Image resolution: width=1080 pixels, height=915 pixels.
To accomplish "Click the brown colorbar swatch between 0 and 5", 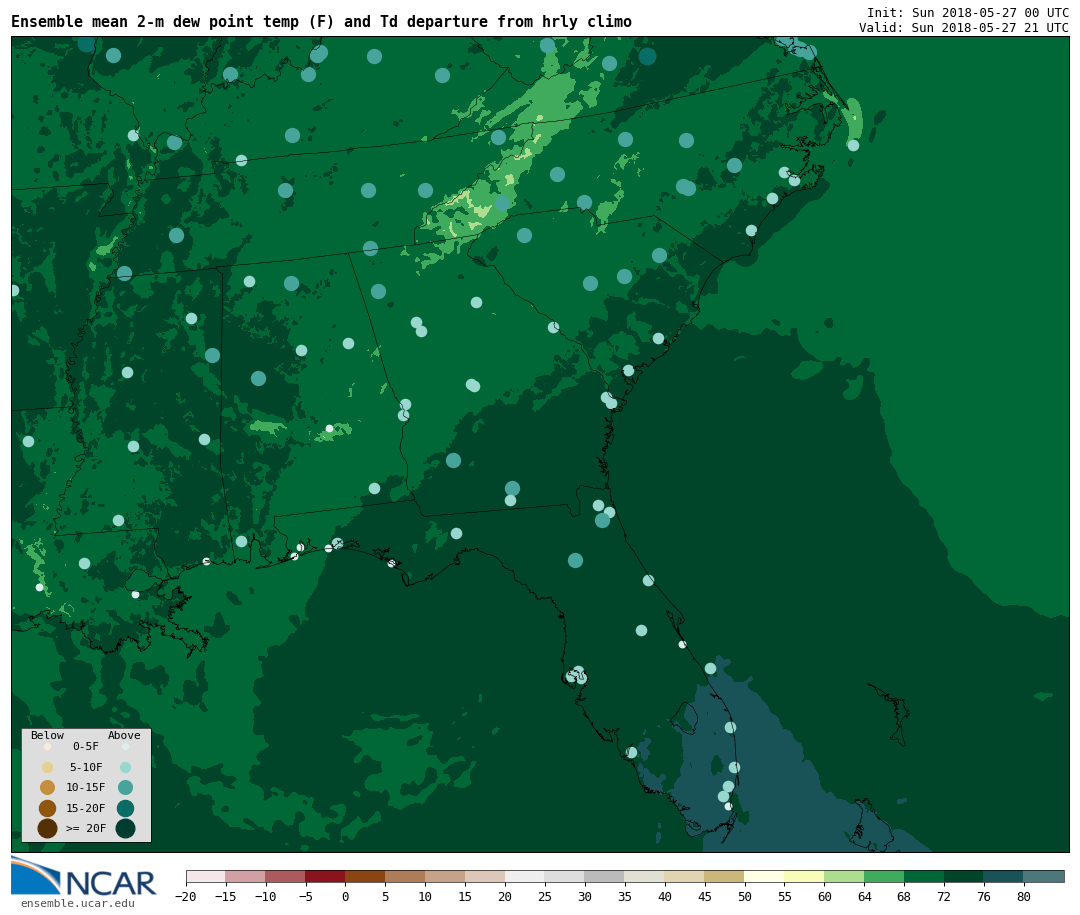I will 365,876.
